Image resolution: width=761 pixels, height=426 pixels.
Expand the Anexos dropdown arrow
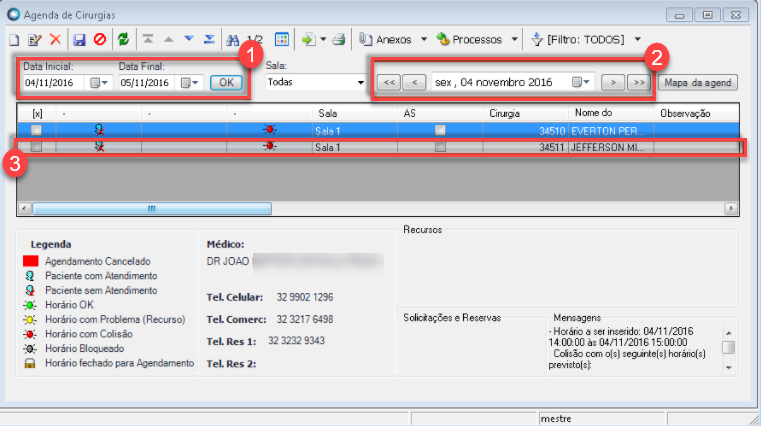tap(424, 39)
